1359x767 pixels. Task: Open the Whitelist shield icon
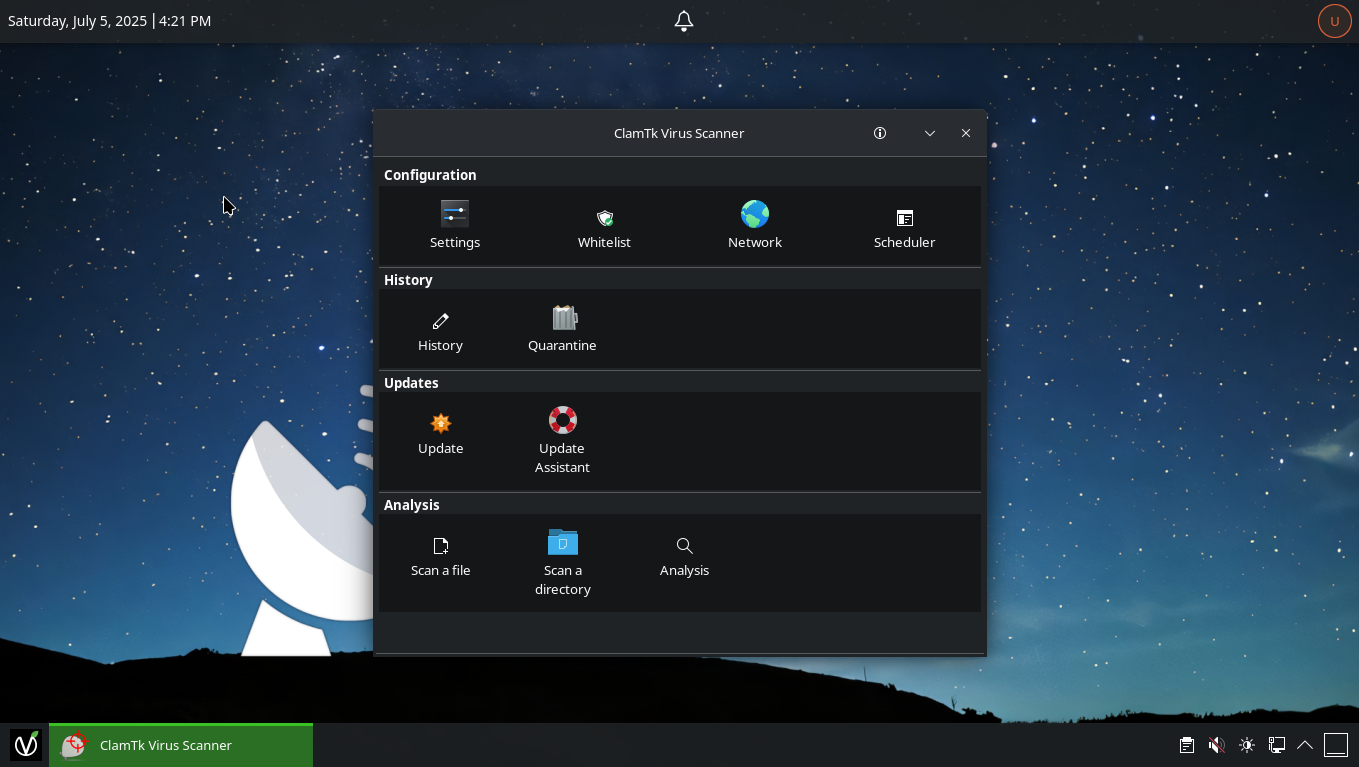coord(604,218)
